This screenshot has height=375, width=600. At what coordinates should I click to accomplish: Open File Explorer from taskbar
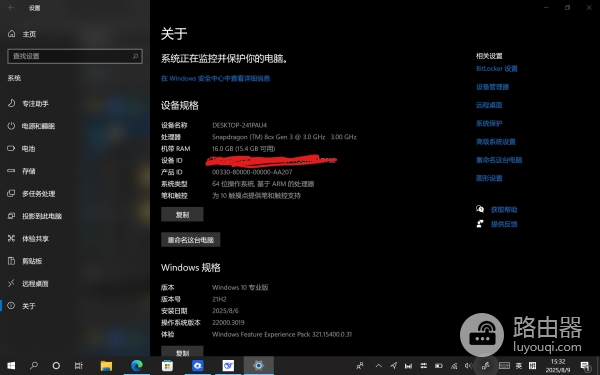[x=106, y=366]
